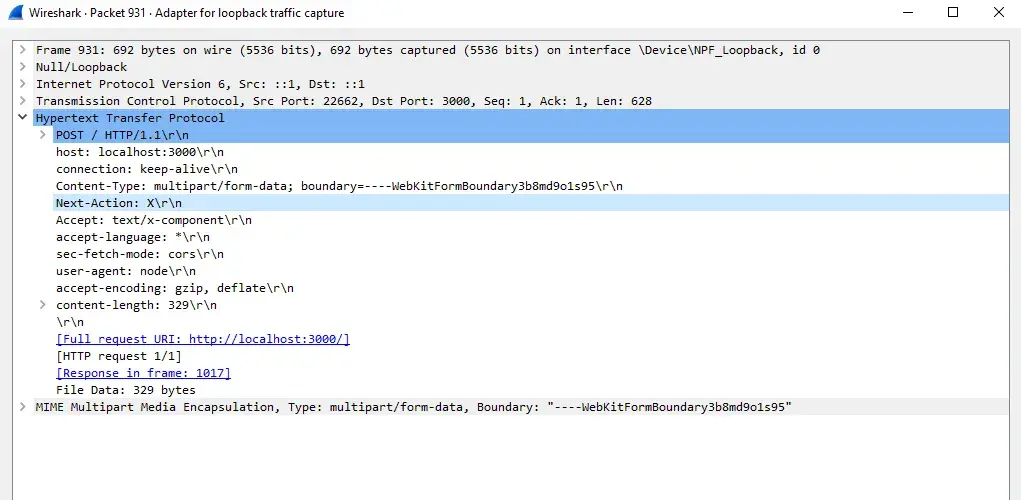Expand MIME Multipart Media Encapsulation section
The height and width of the screenshot is (500, 1021).
(x=22, y=407)
